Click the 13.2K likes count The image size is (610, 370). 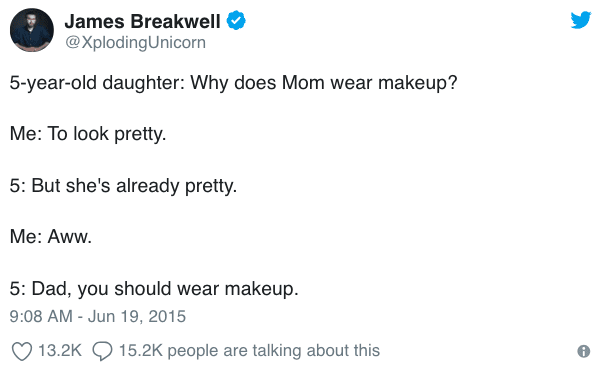tap(60, 350)
